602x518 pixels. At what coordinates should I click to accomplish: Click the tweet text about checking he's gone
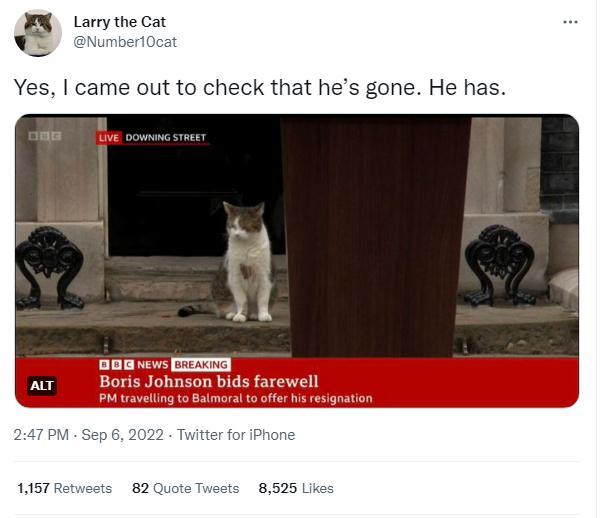[260, 88]
